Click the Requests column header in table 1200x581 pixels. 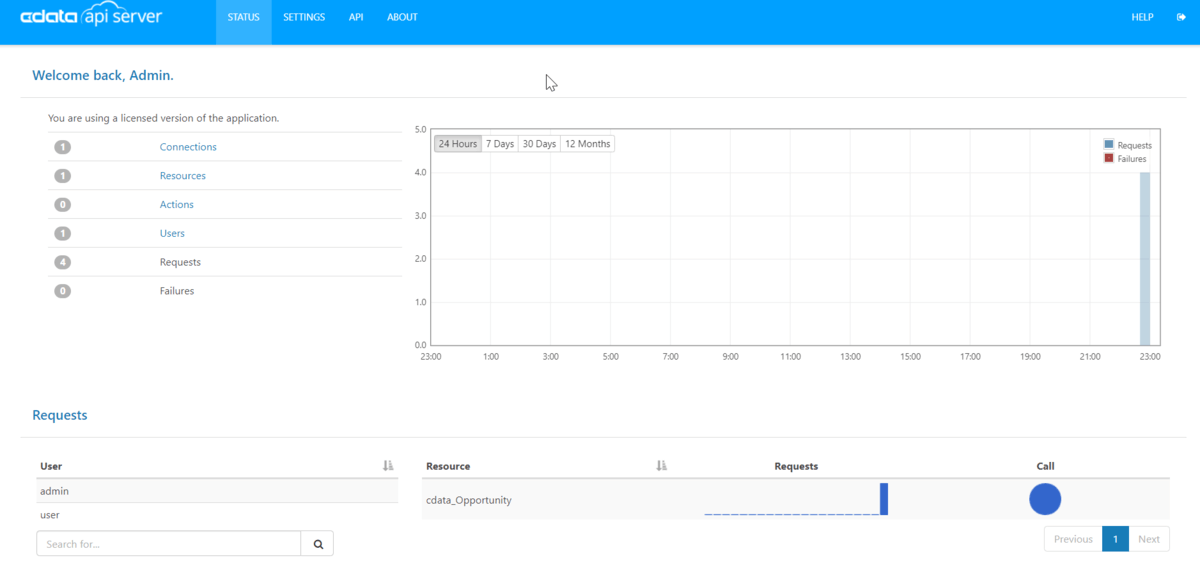796,466
